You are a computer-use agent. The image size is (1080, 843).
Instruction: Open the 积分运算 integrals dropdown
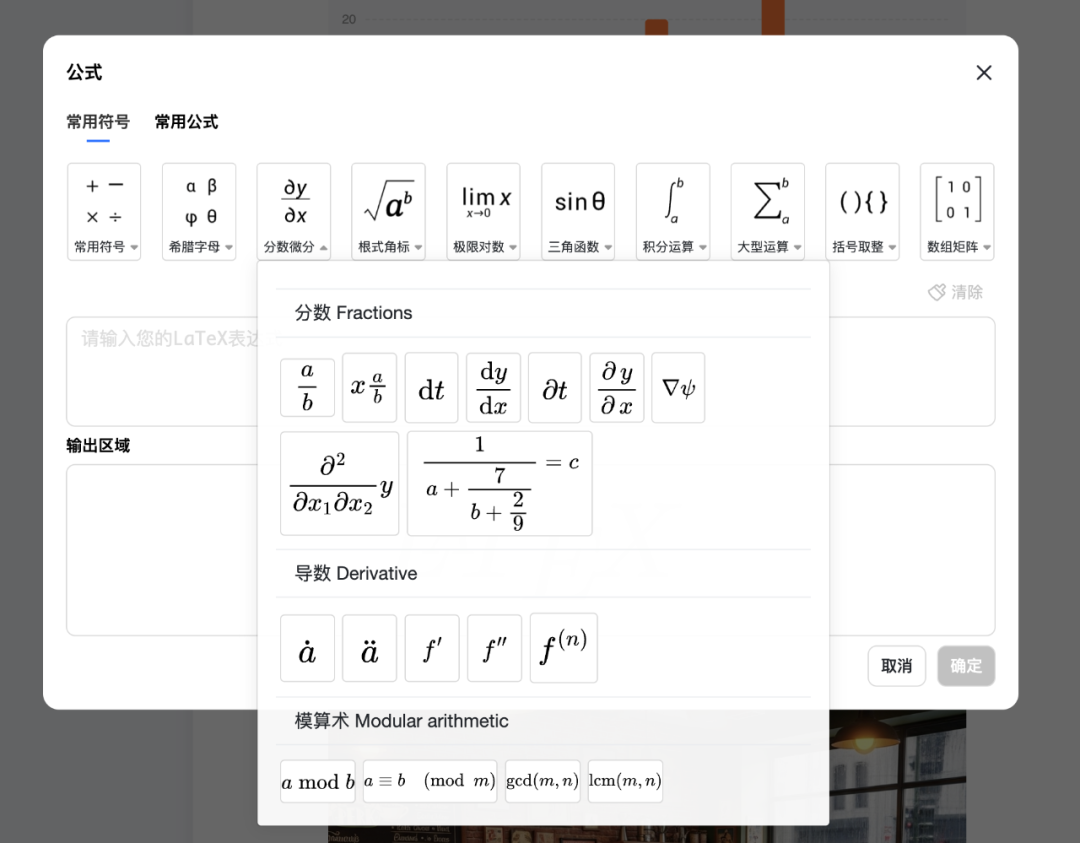(673, 211)
